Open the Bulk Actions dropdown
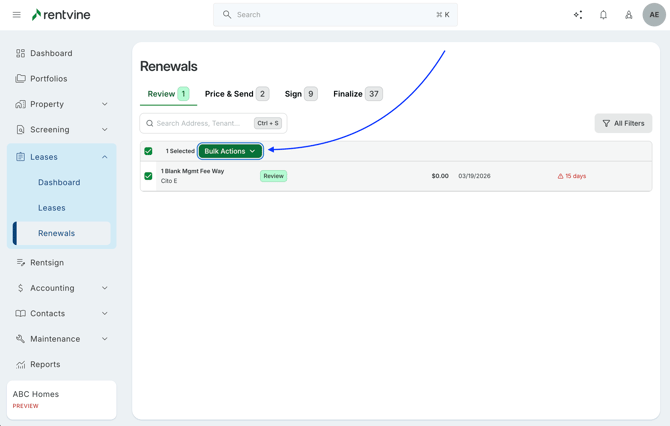The image size is (670, 426). point(230,151)
